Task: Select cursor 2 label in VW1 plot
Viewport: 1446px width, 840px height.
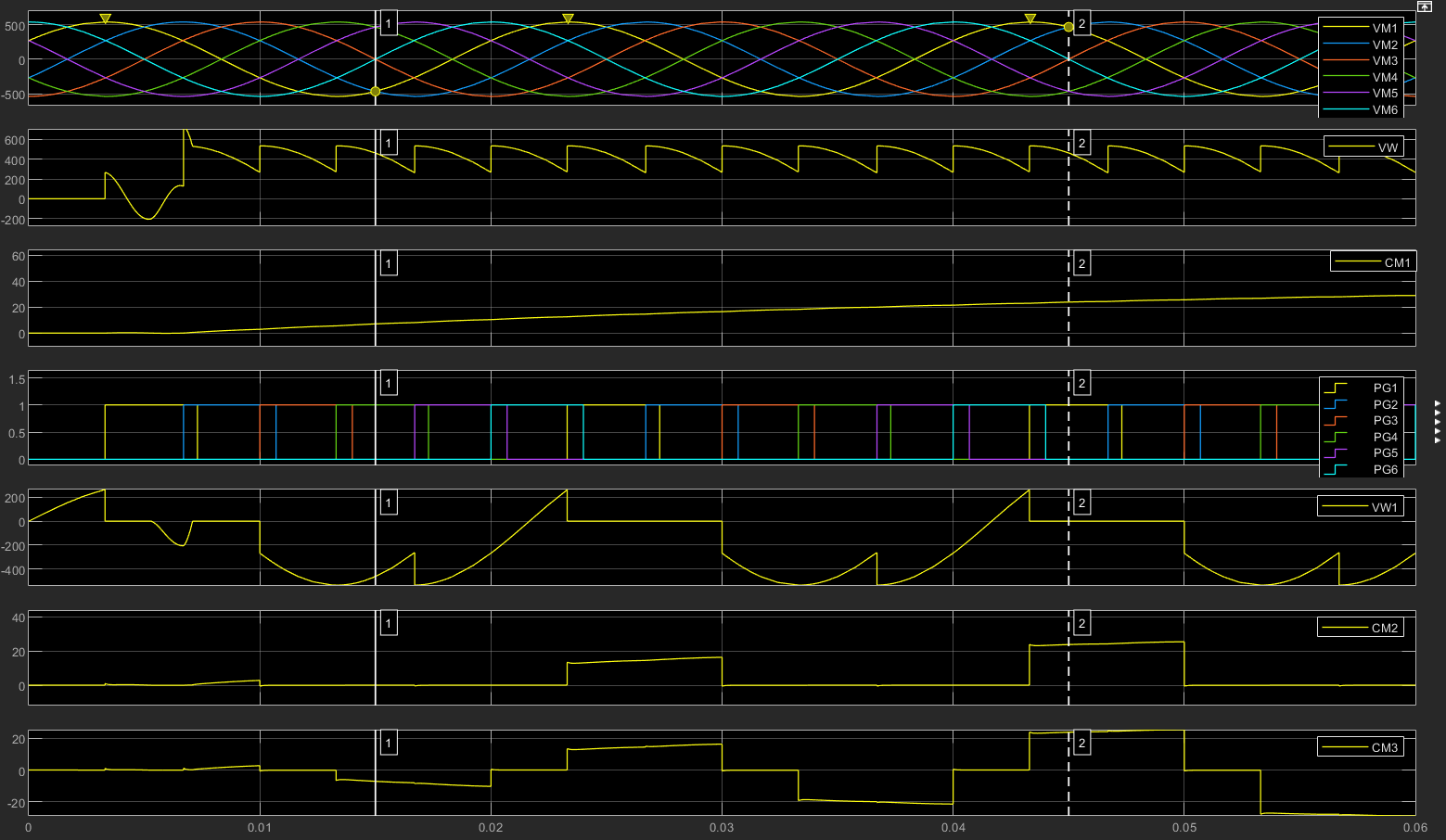Action: coord(1081,503)
